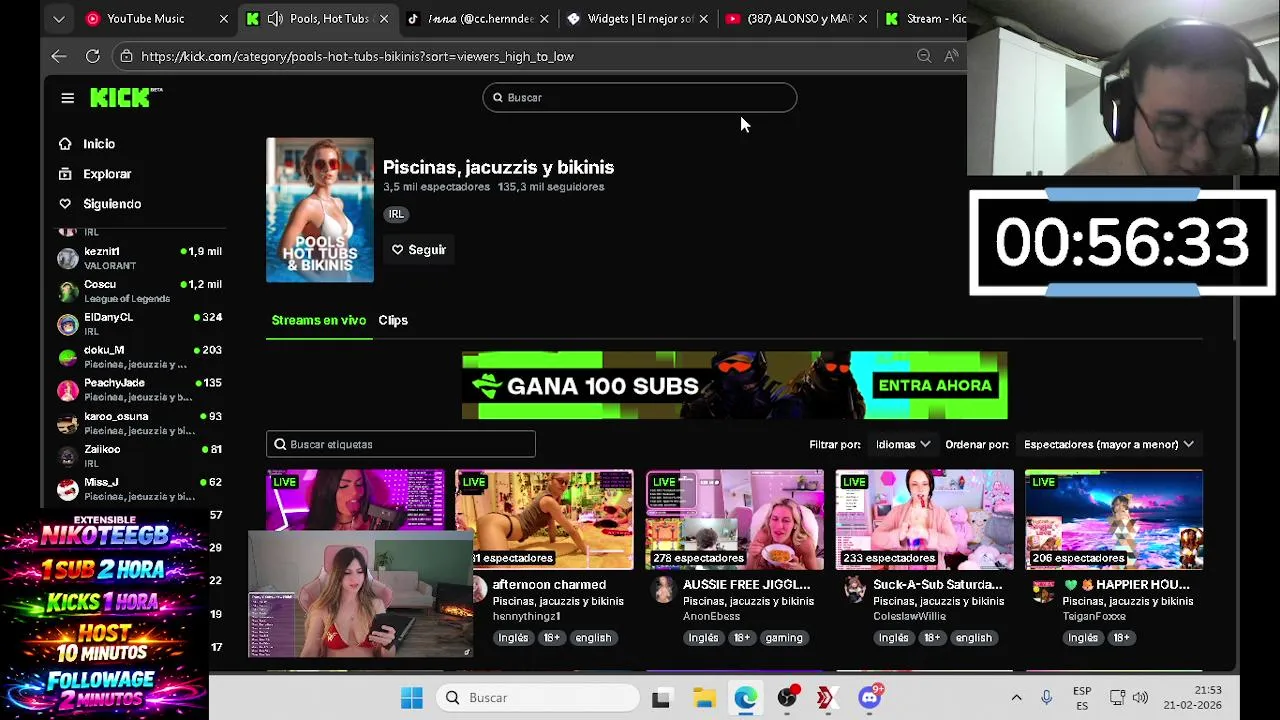
Task: Open the browser tab list dropdown
Action: click(x=59, y=18)
